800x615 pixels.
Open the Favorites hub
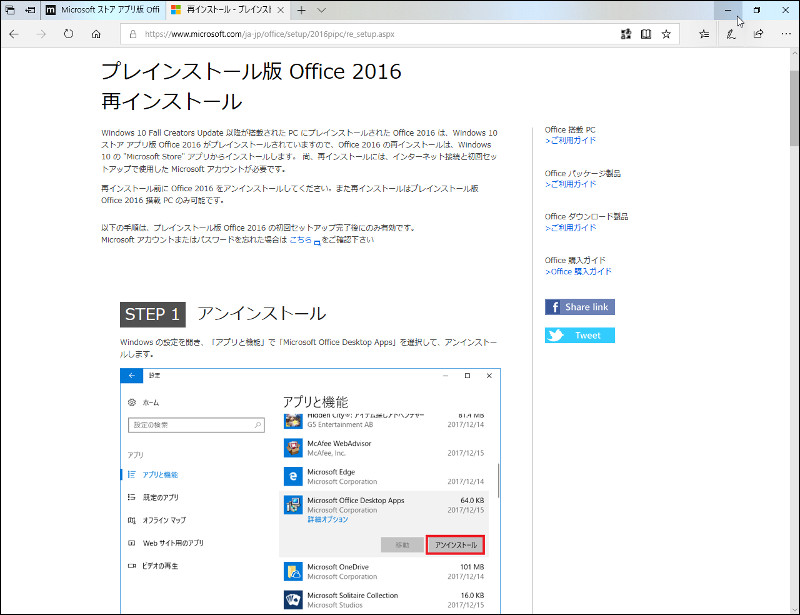coord(704,34)
